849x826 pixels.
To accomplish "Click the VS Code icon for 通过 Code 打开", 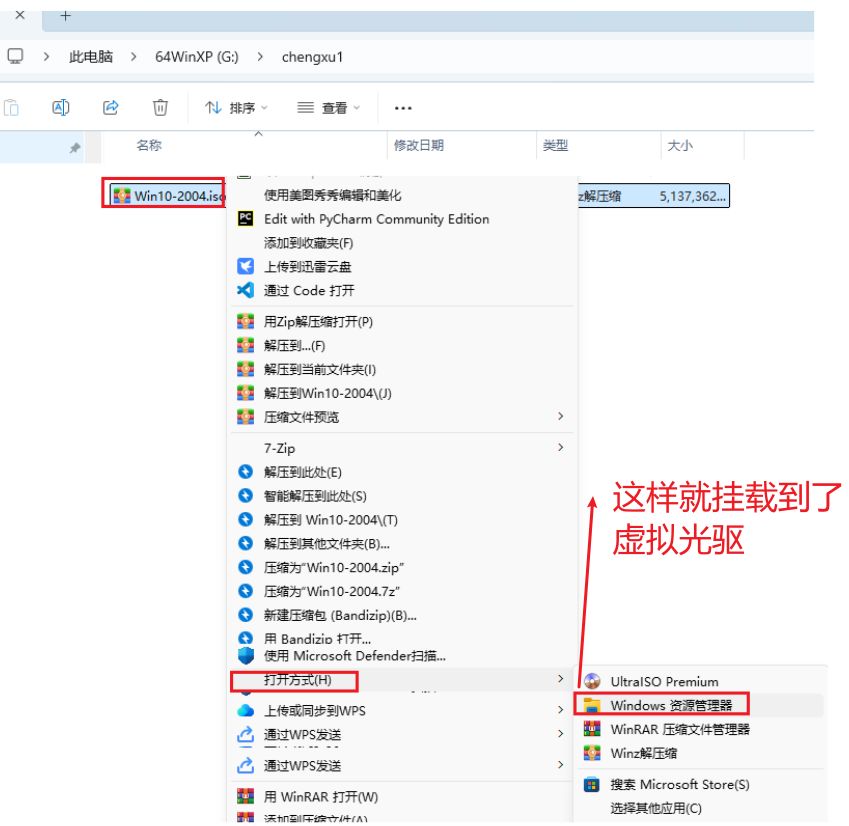I will pyautogui.click(x=245, y=291).
